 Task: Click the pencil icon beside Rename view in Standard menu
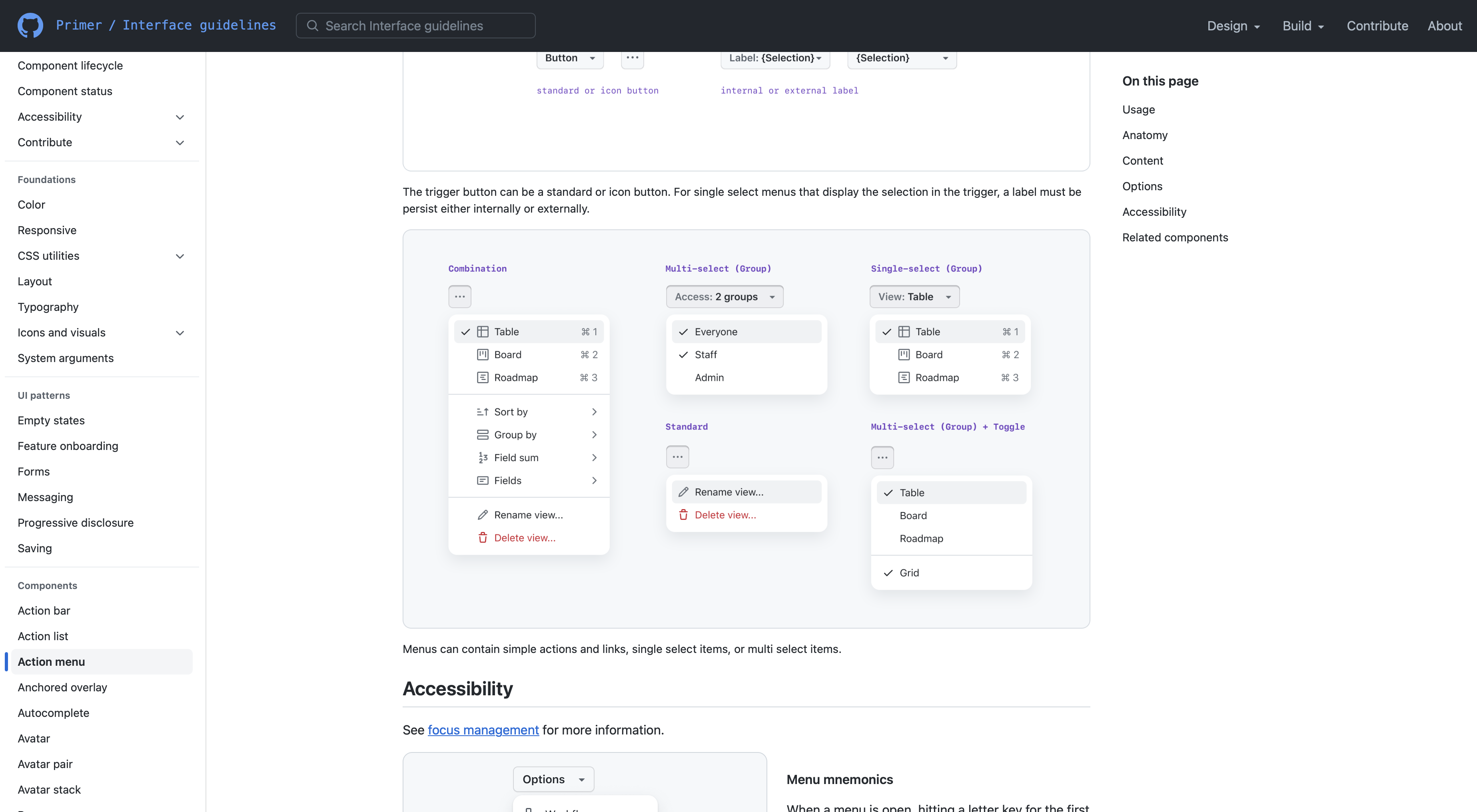[x=683, y=492]
